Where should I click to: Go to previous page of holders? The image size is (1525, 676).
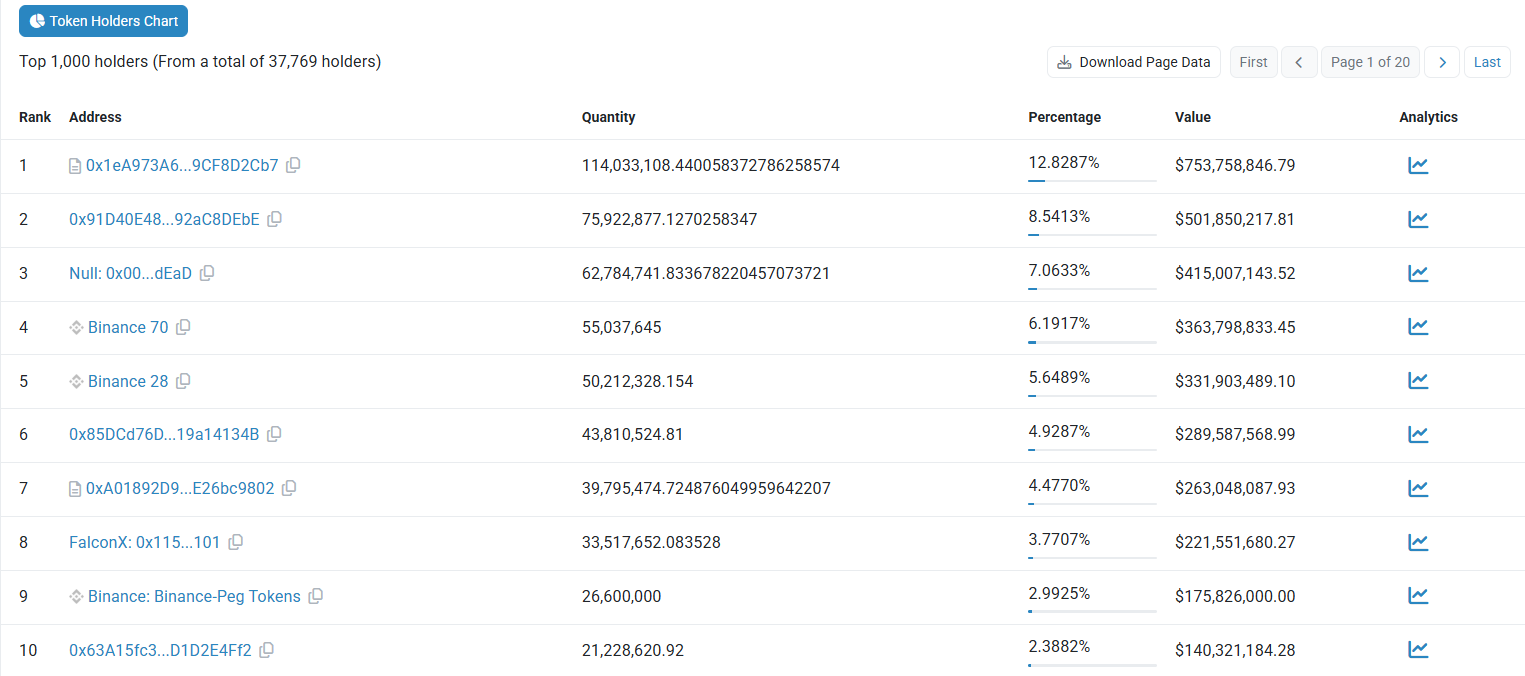[1298, 62]
